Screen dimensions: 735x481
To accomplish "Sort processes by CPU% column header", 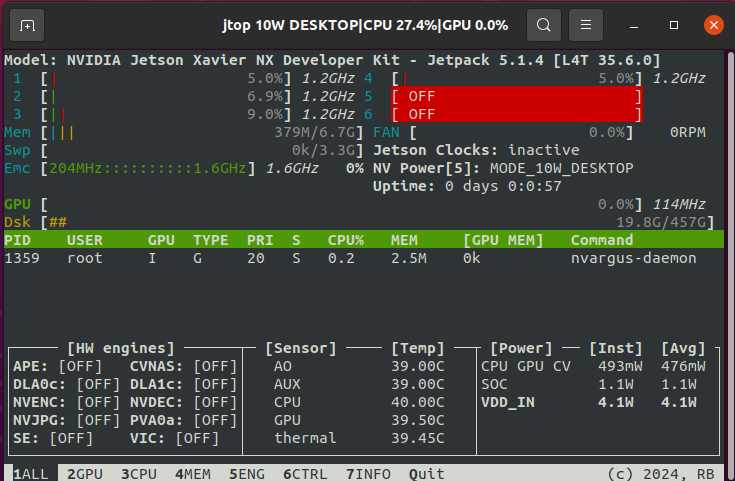I will pos(345,240).
